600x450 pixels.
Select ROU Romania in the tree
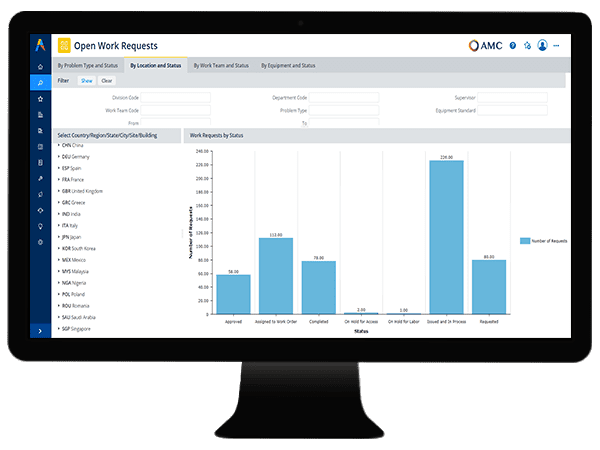point(75,306)
